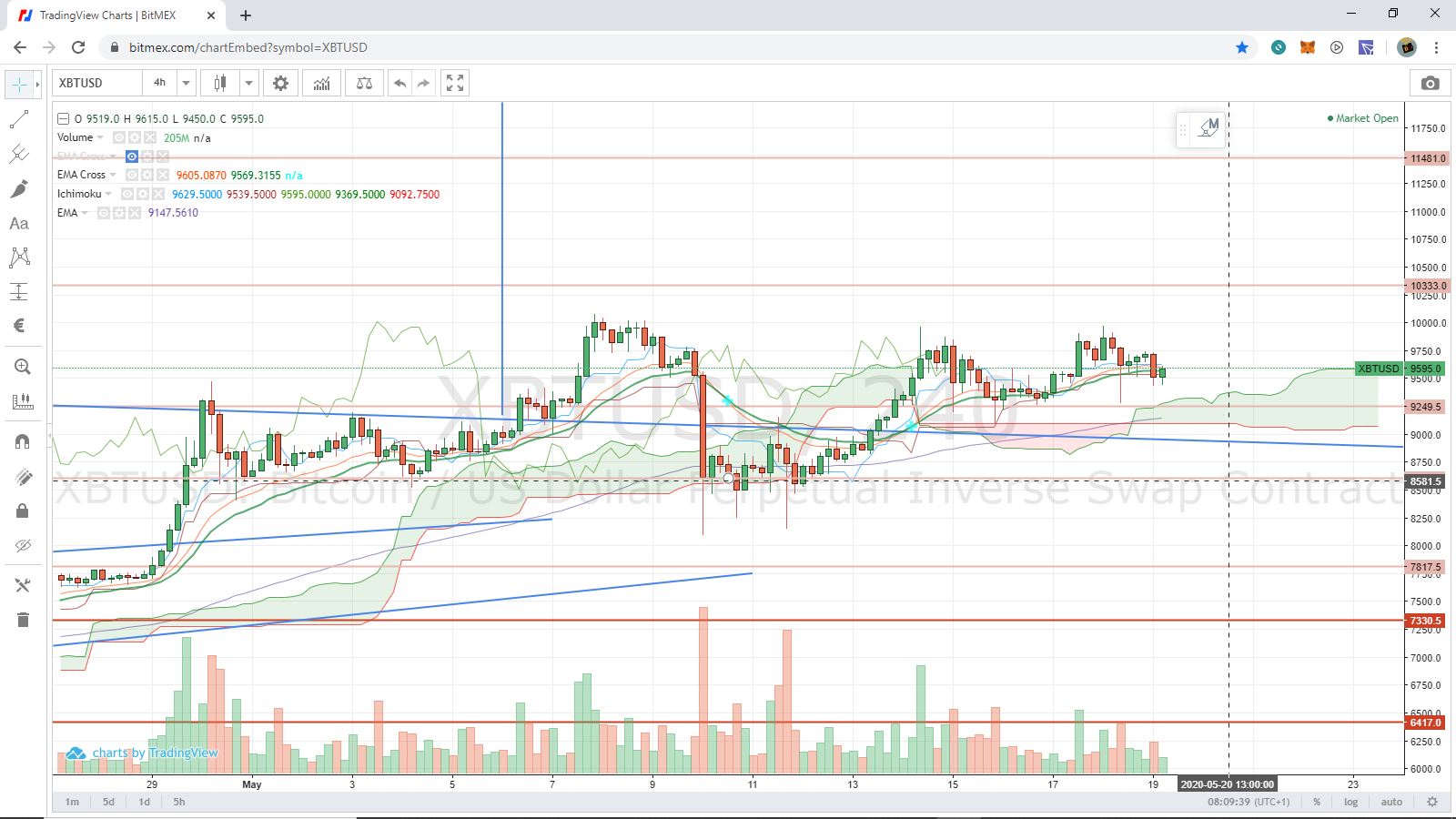Undo the last chart action

tap(399, 83)
